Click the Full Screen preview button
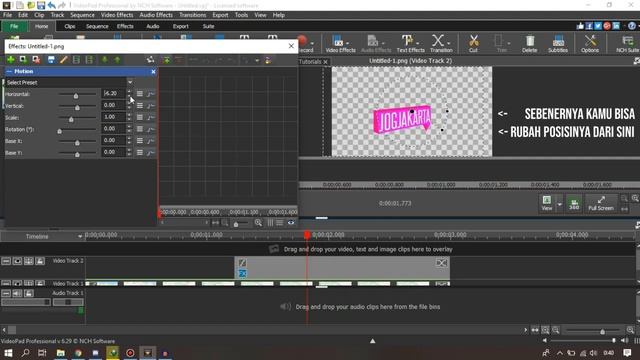The height and width of the screenshot is (360, 640). 601,203
